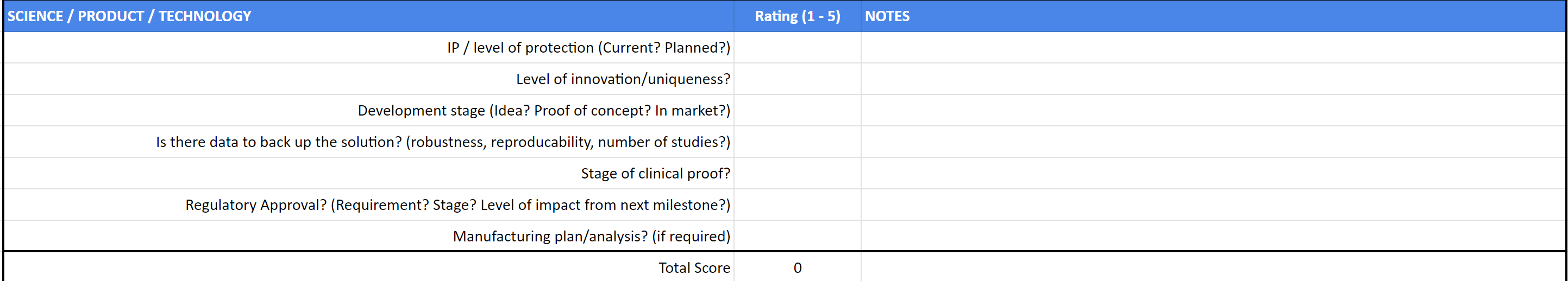Image resolution: width=1568 pixels, height=281 pixels.
Task: Select the rating cell for data backing the solution
Action: pos(797,142)
